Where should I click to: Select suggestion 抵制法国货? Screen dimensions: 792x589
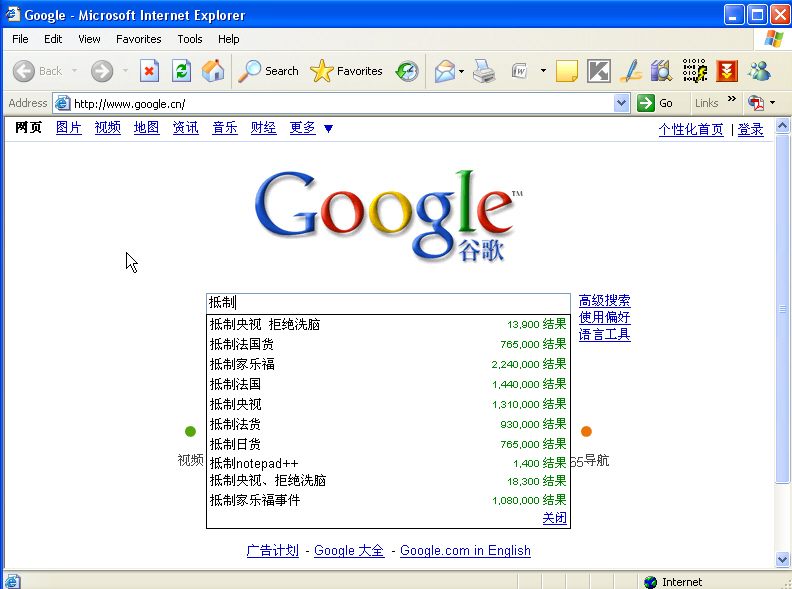[388, 345]
